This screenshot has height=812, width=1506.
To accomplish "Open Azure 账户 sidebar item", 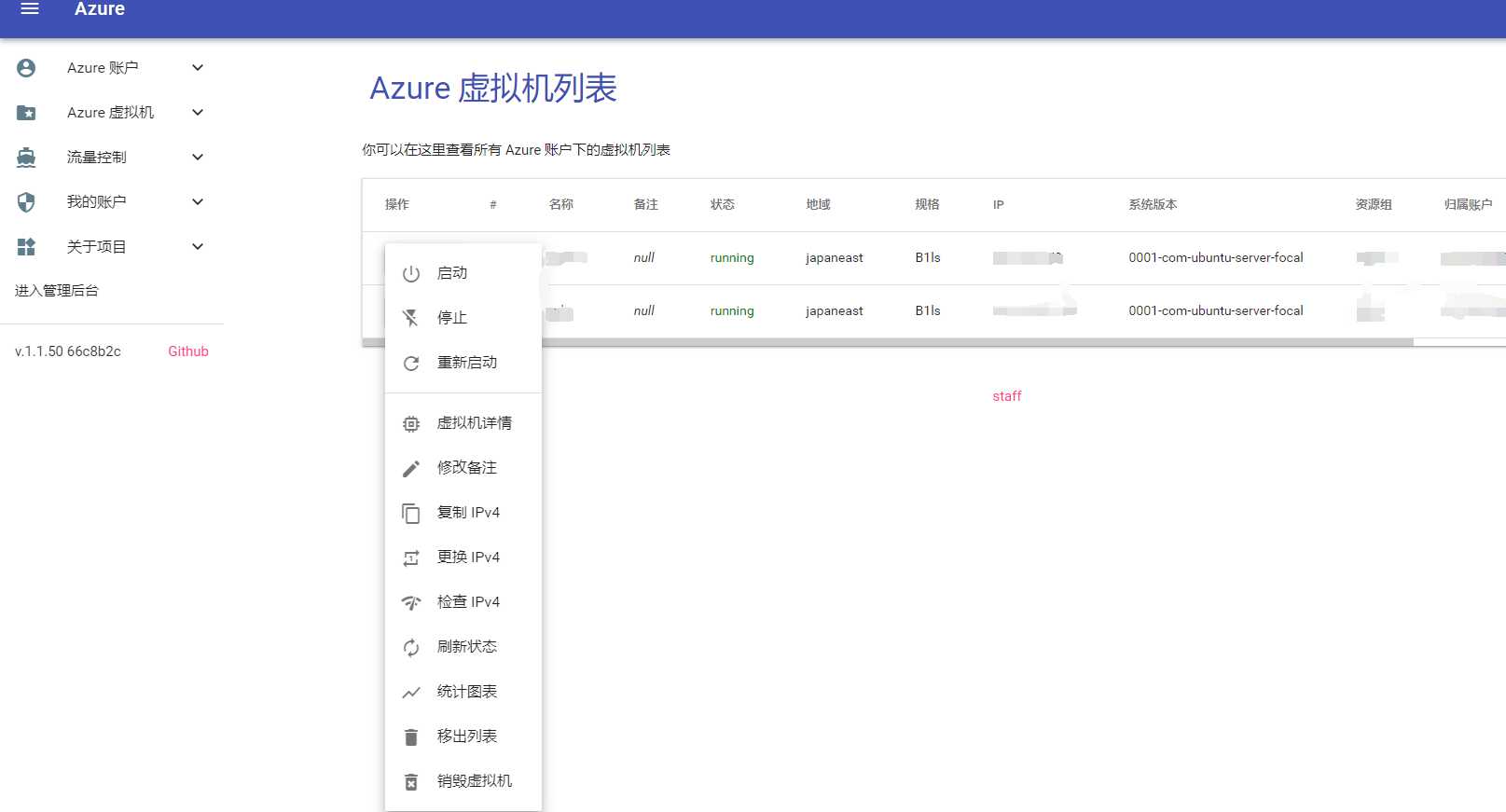I will (112, 68).
